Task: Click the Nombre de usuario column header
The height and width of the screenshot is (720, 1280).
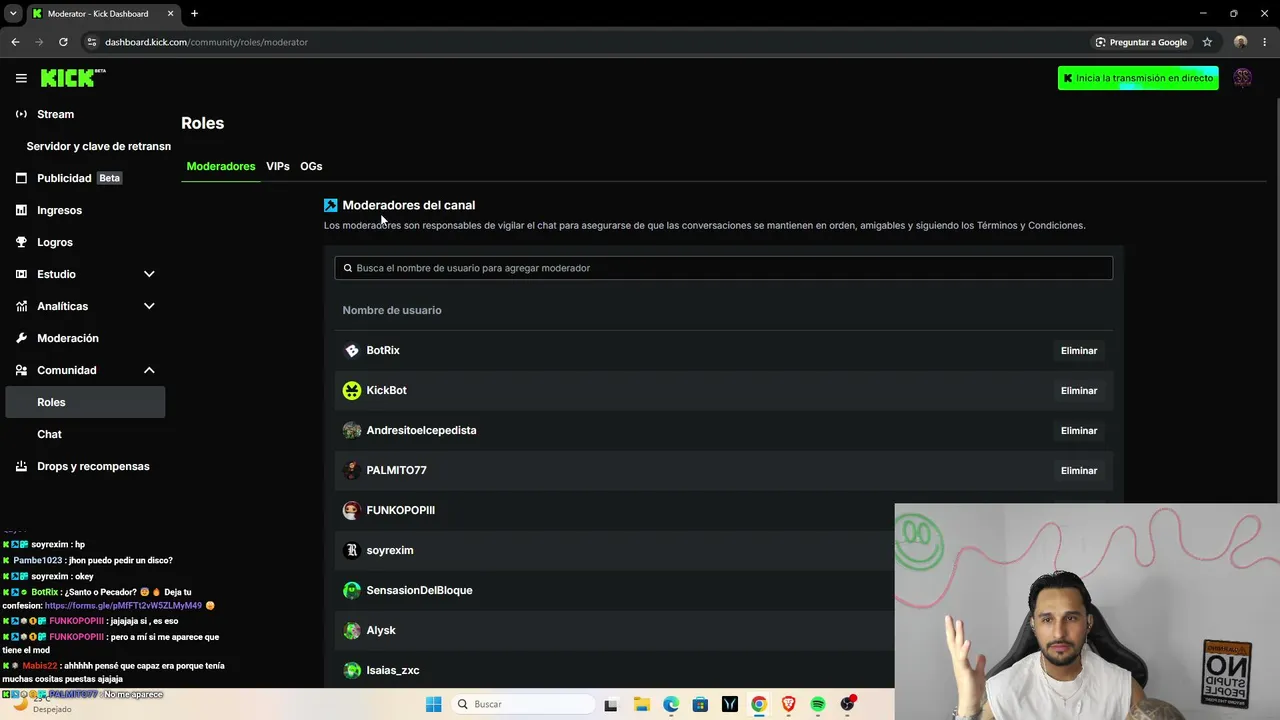Action: coord(392,310)
